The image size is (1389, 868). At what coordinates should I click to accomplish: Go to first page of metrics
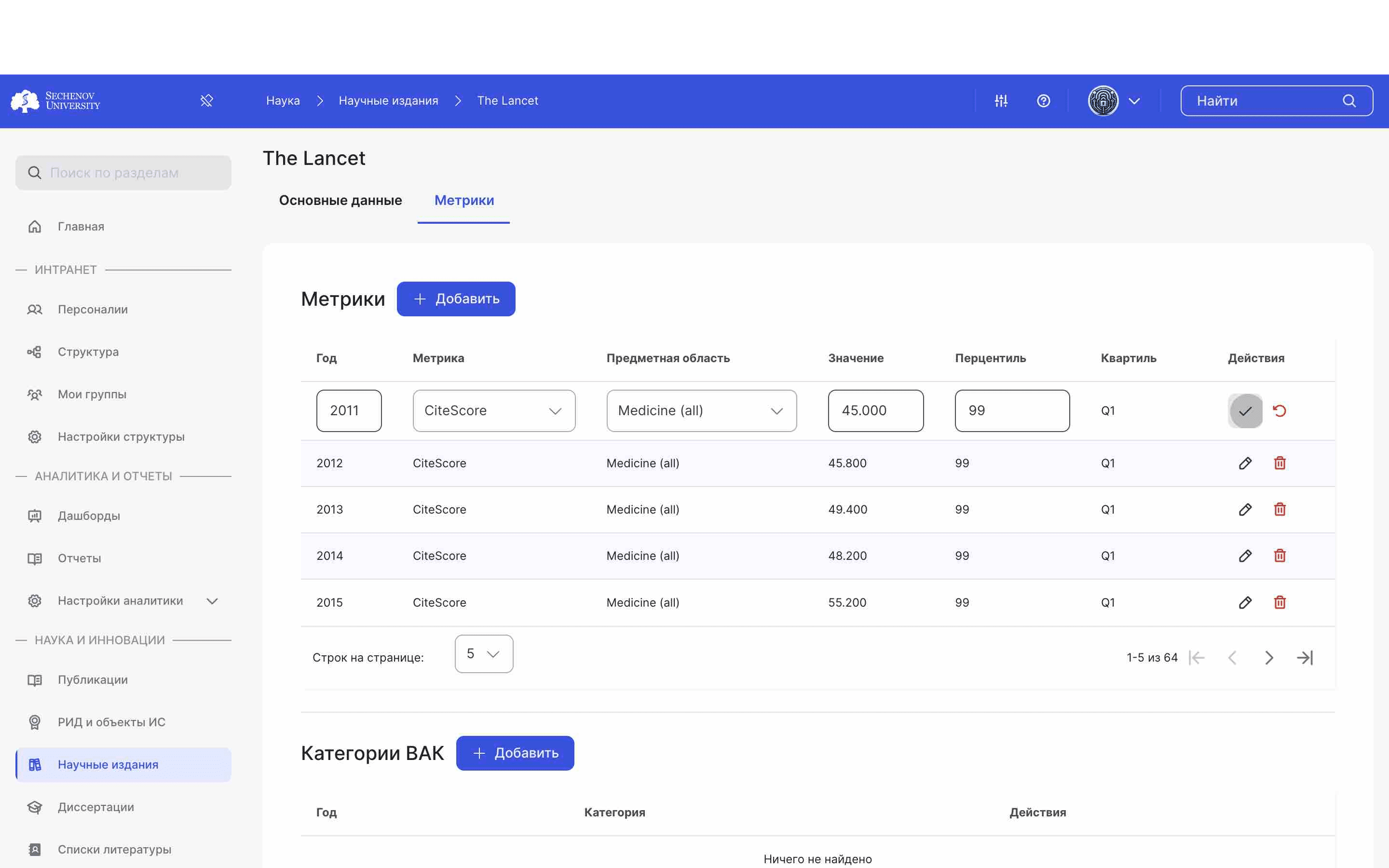pyautogui.click(x=1197, y=658)
